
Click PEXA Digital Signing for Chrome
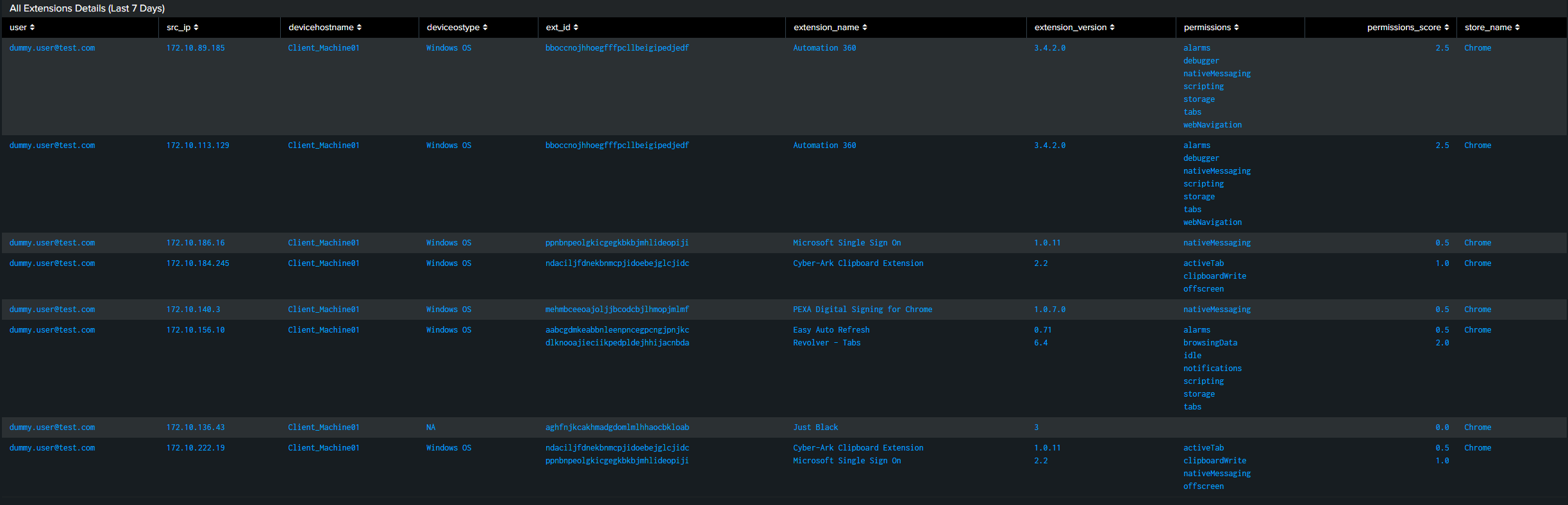pos(863,310)
